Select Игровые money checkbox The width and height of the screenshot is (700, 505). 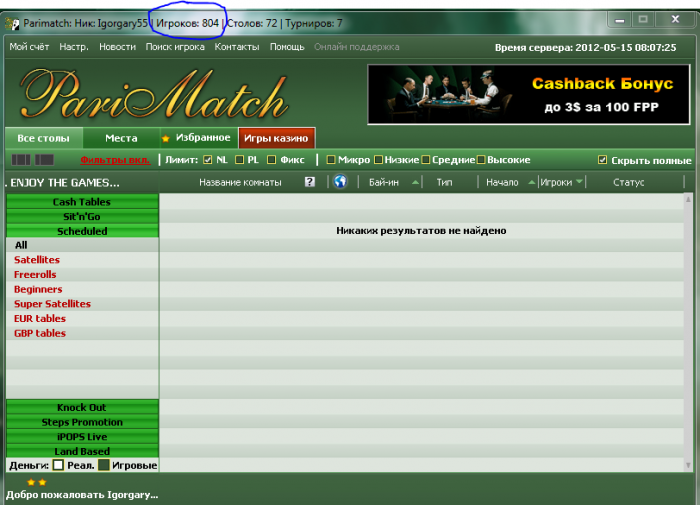[x=104, y=465]
